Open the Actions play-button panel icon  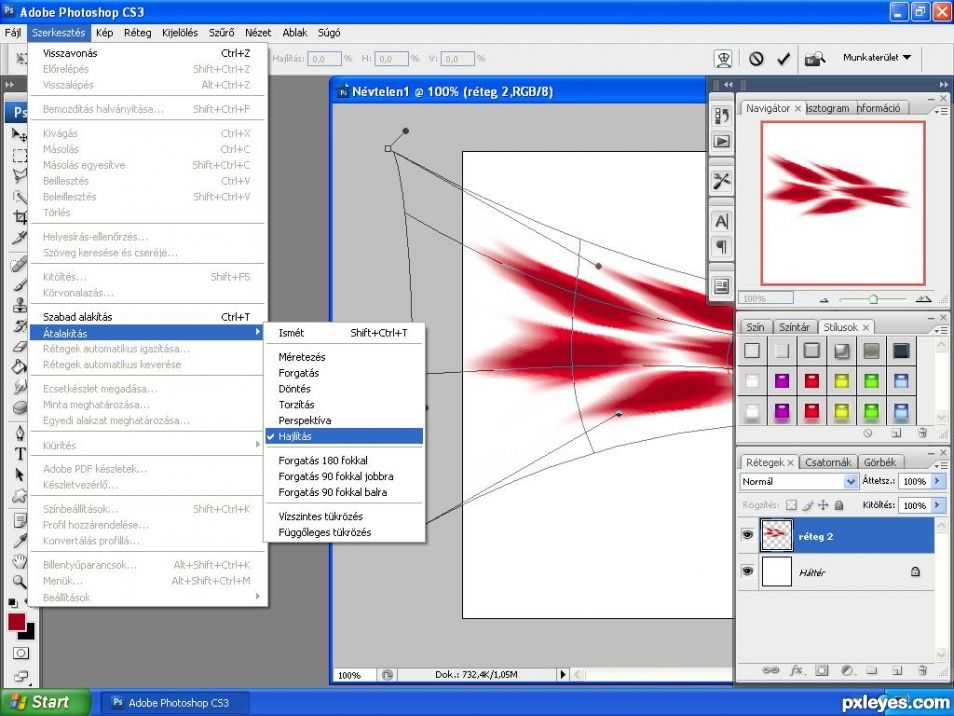pyautogui.click(x=722, y=142)
